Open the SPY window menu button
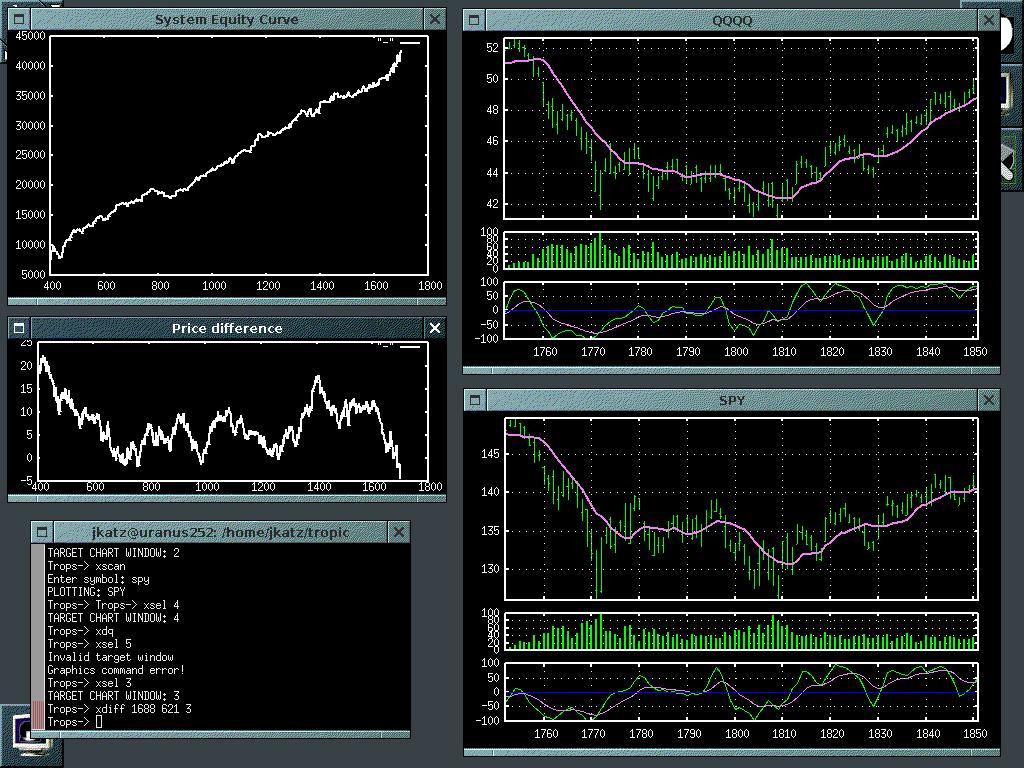Screen dimensions: 1024x768 (x=475, y=400)
